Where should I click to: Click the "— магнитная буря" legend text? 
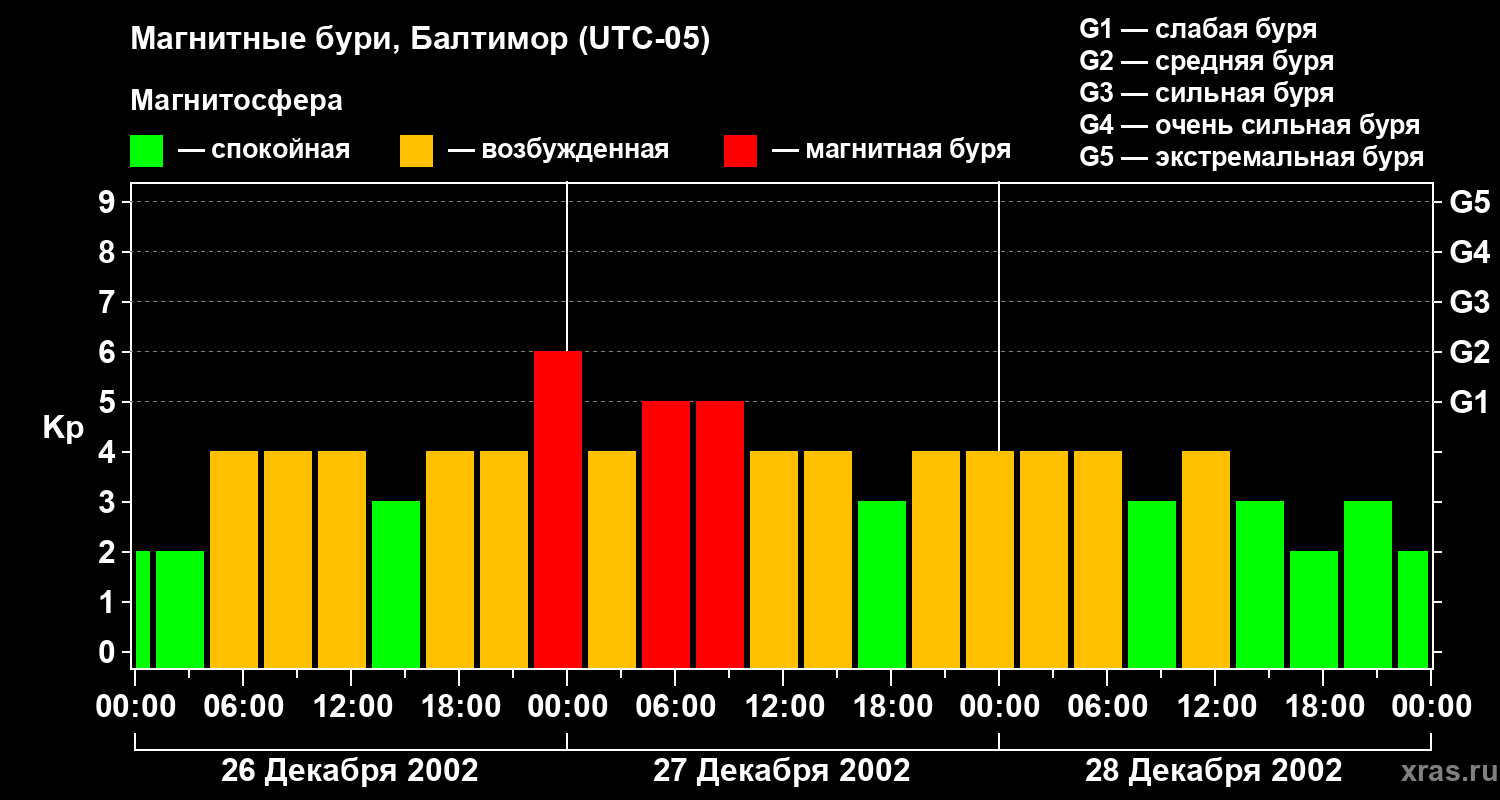891,150
